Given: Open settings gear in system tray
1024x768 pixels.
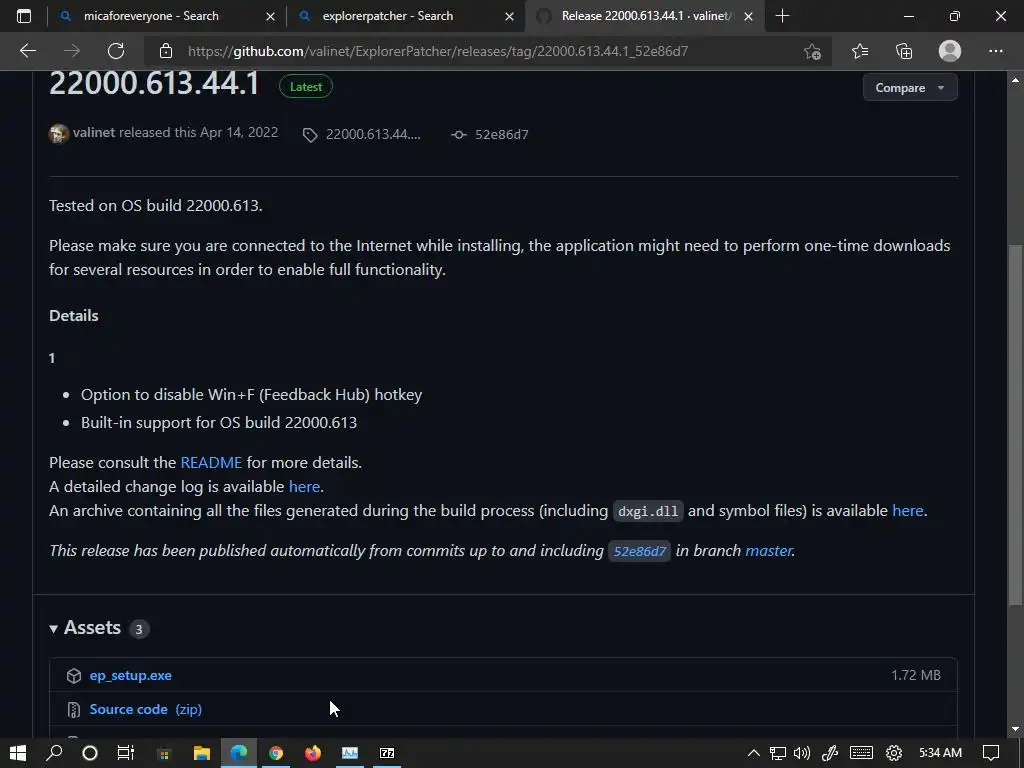Looking at the screenshot, I should (894, 753).
